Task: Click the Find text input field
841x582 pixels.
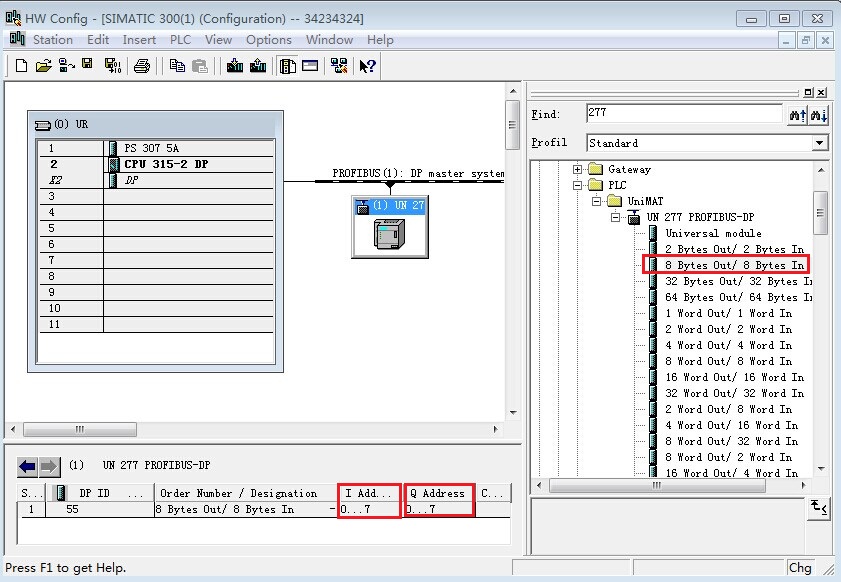Action: click(x=684, y=114)
